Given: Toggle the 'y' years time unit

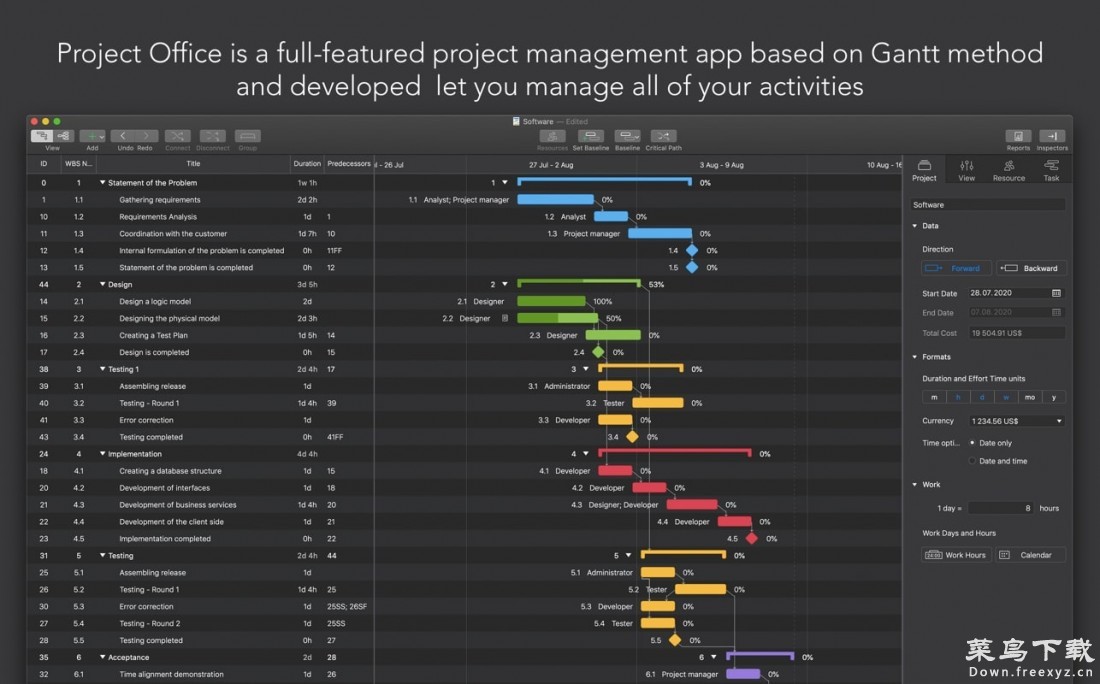Looking at the screenshot, I should point(1054,397).
